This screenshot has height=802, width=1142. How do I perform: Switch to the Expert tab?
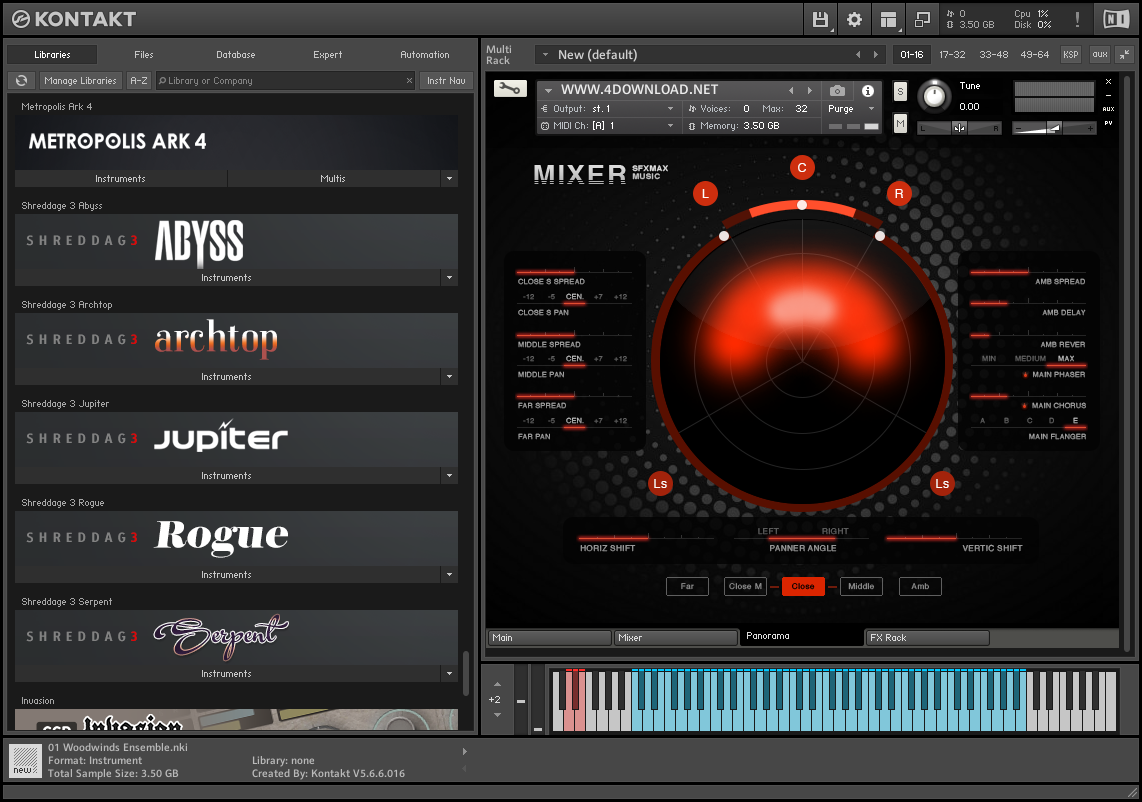tap(327, 55)
